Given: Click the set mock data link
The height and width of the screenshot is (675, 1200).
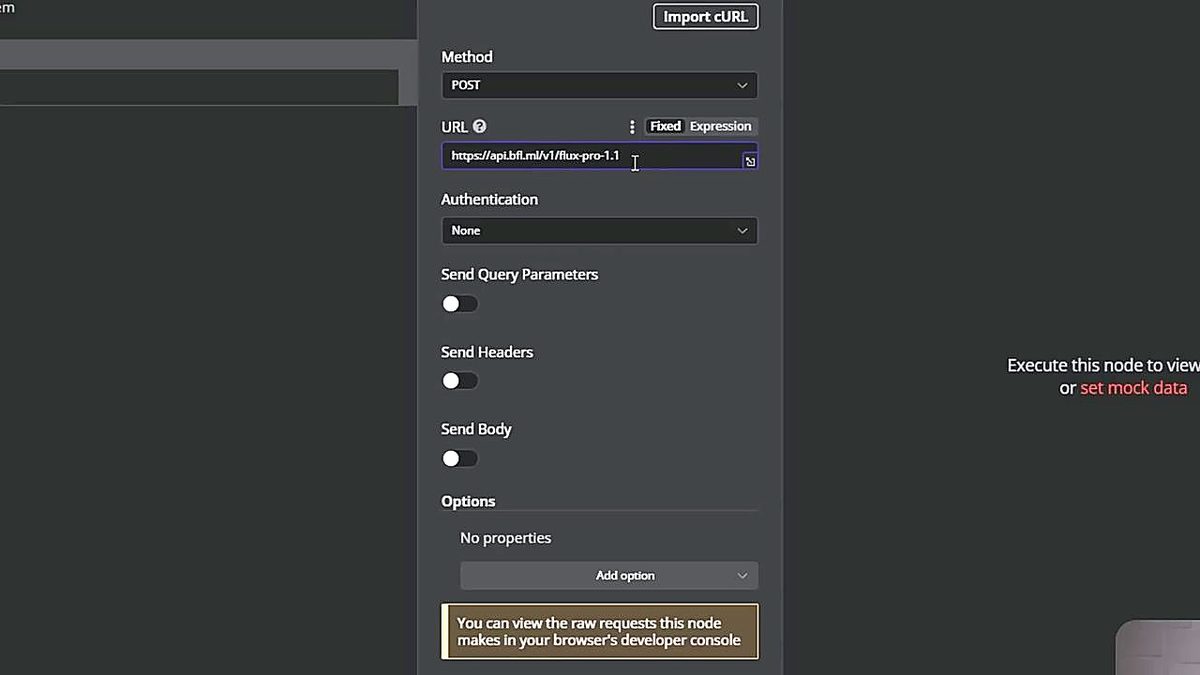Looking at the screenshot, I should click(1134, 388).
